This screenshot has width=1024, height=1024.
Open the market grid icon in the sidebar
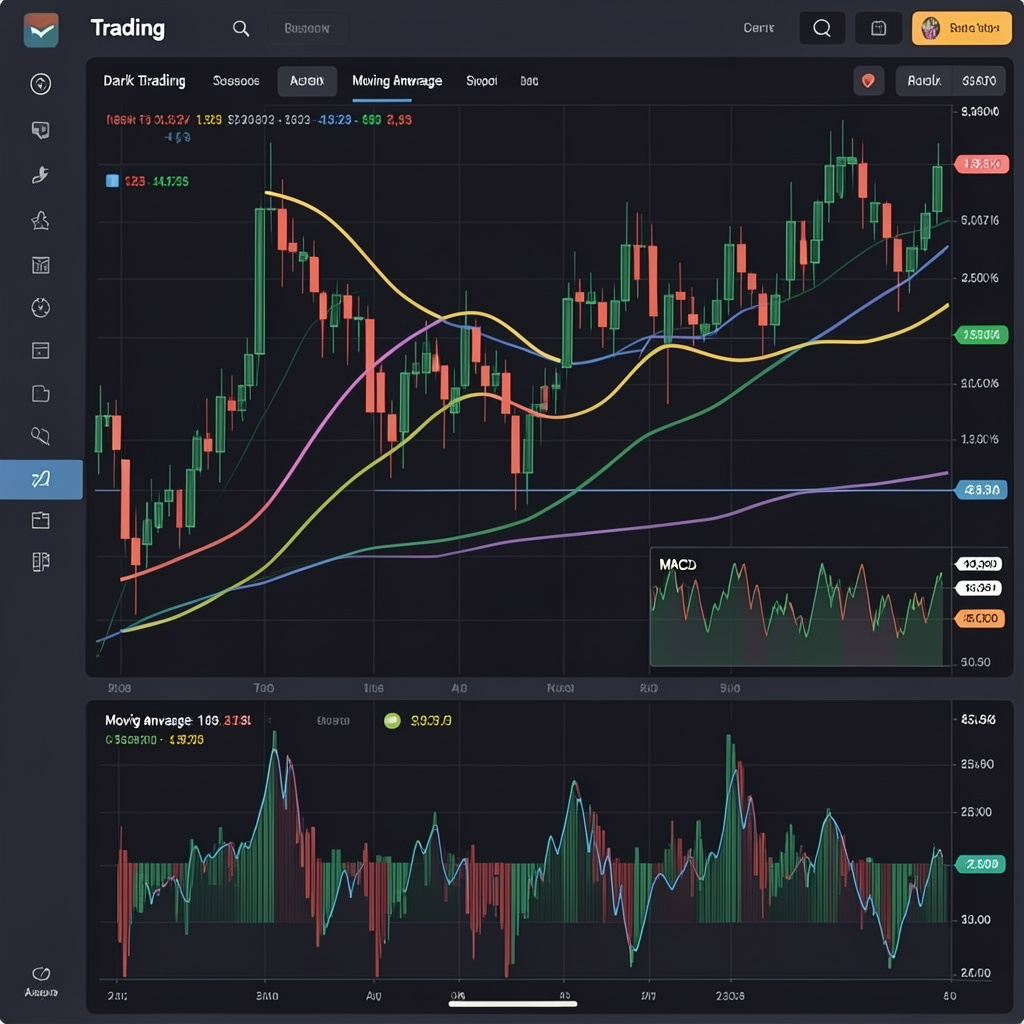click(40, 265)
